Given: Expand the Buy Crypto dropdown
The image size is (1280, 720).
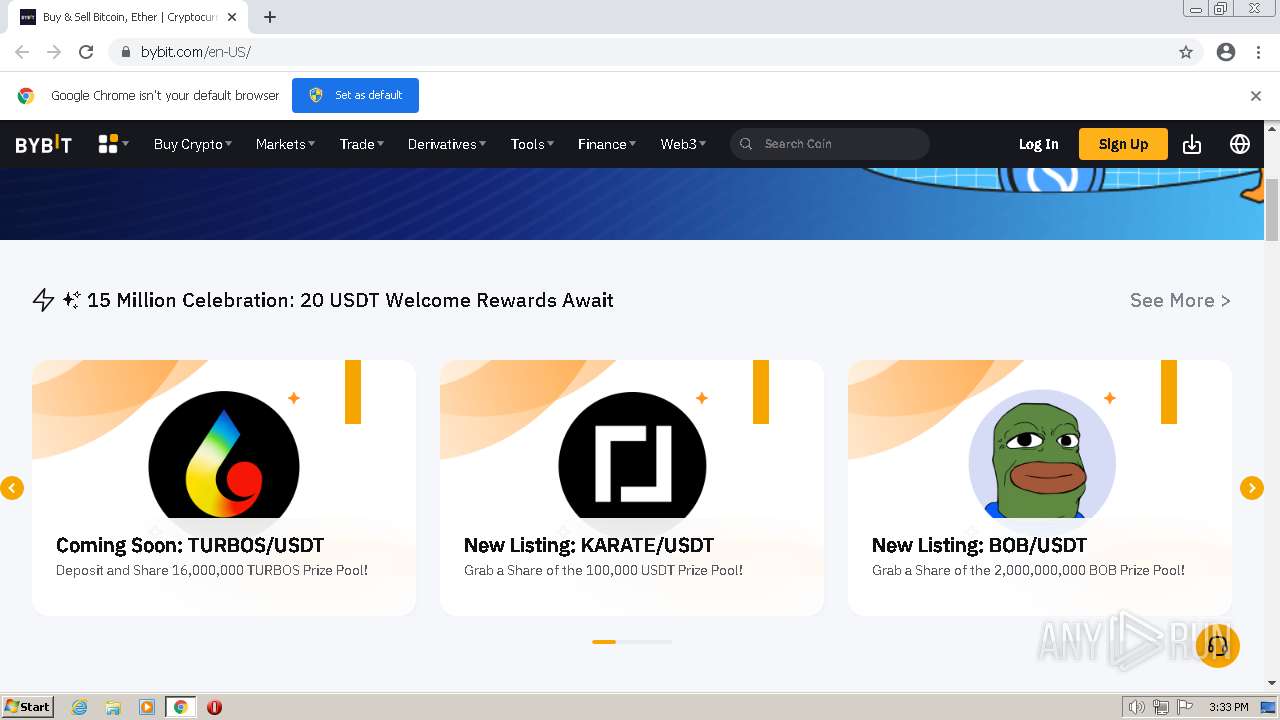Looking at the screenshot, I should [x=193, y=144].
